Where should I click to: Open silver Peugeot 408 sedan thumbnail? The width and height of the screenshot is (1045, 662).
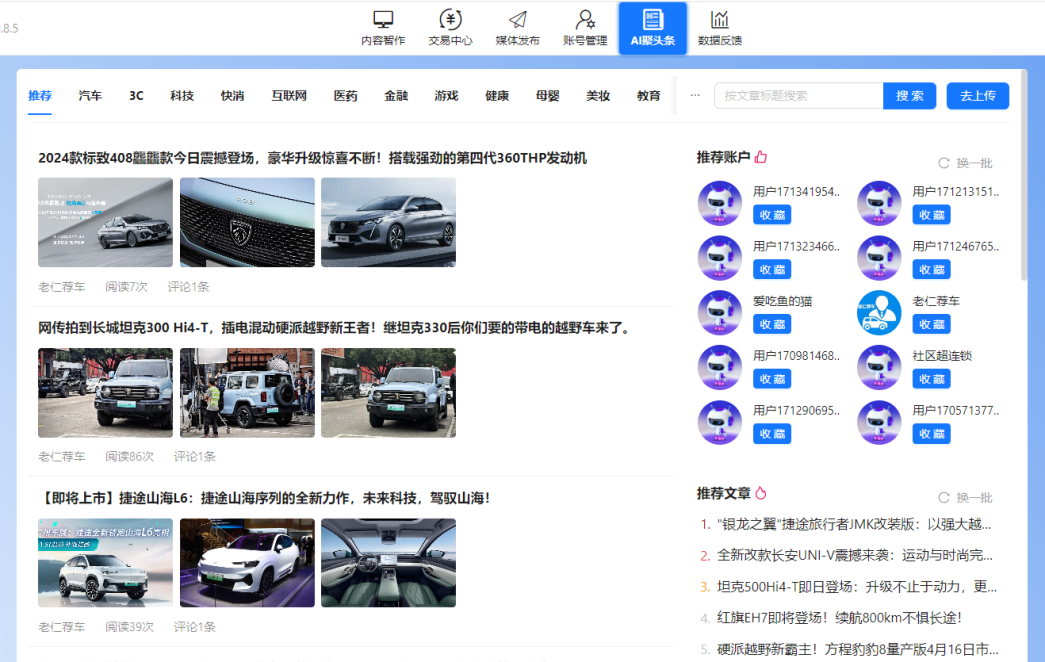[389, 222]
